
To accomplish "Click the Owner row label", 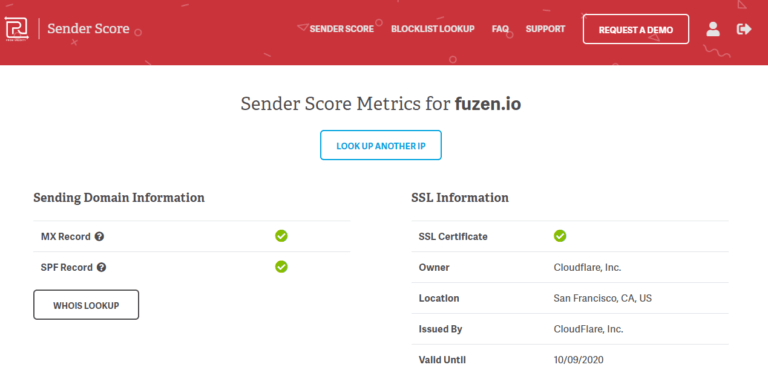I will (434, 267).
